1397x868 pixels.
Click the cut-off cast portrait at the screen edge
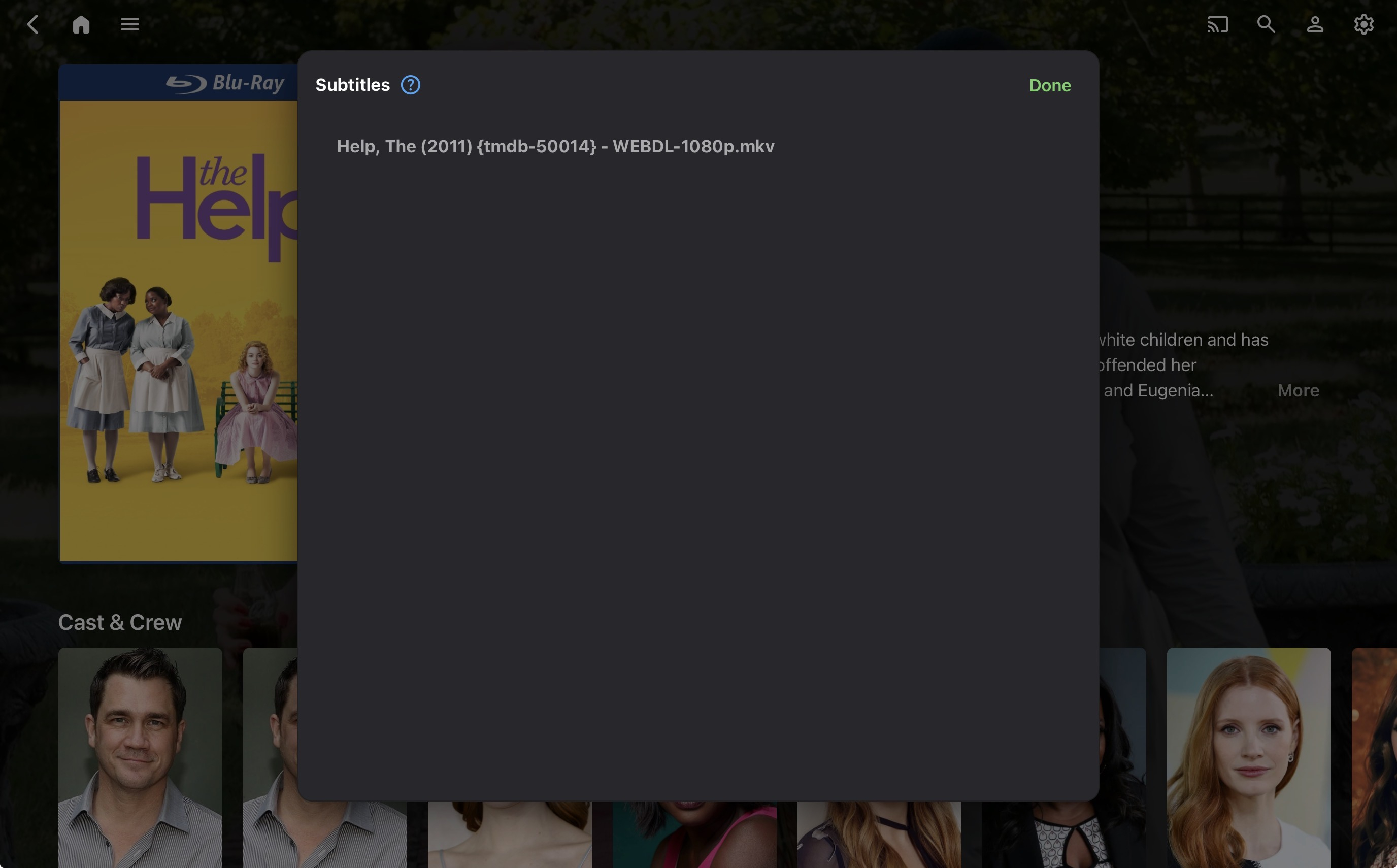click(x=1375, y=758)
